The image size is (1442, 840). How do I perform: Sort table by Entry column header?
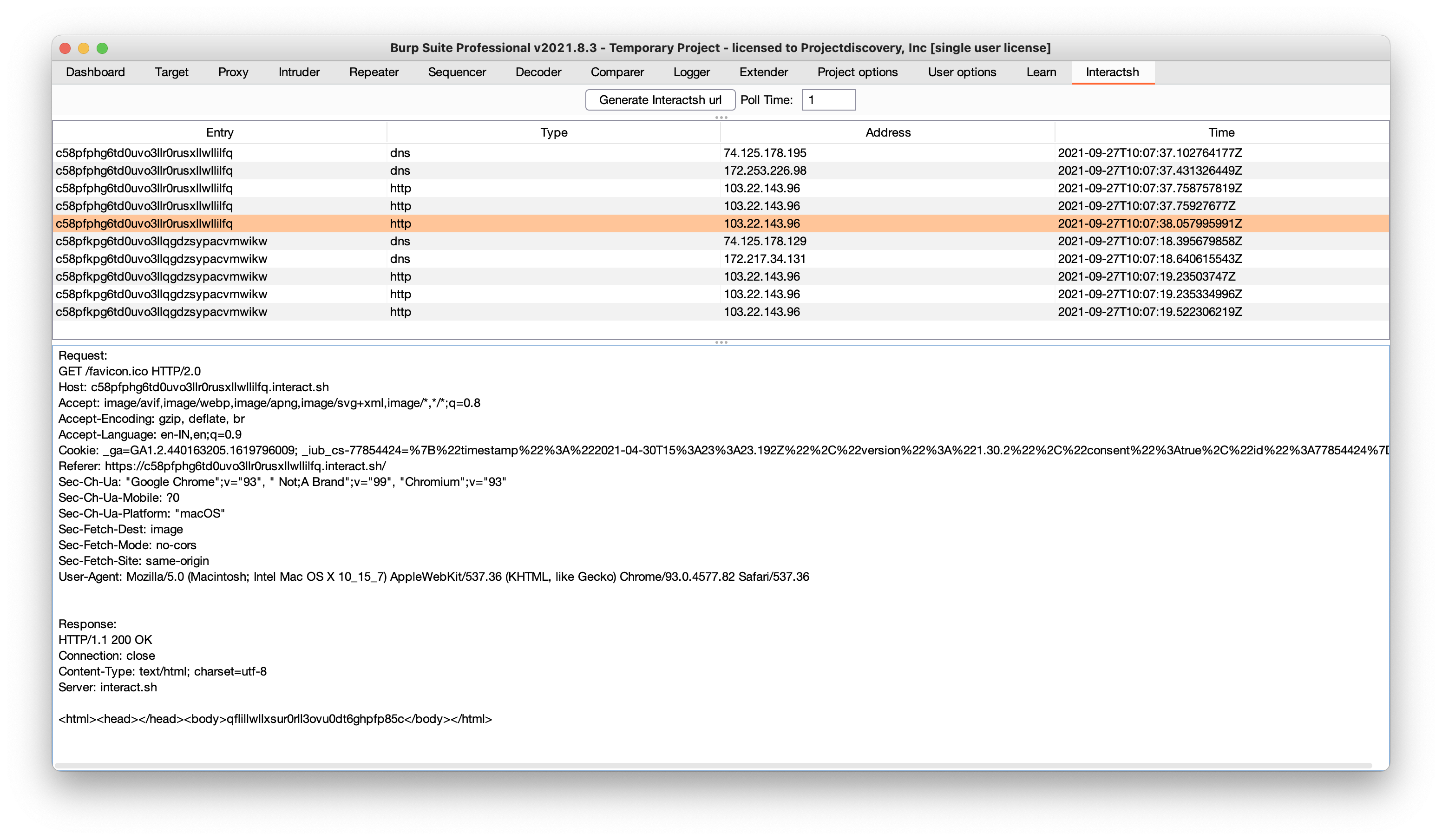coord(220,133)
